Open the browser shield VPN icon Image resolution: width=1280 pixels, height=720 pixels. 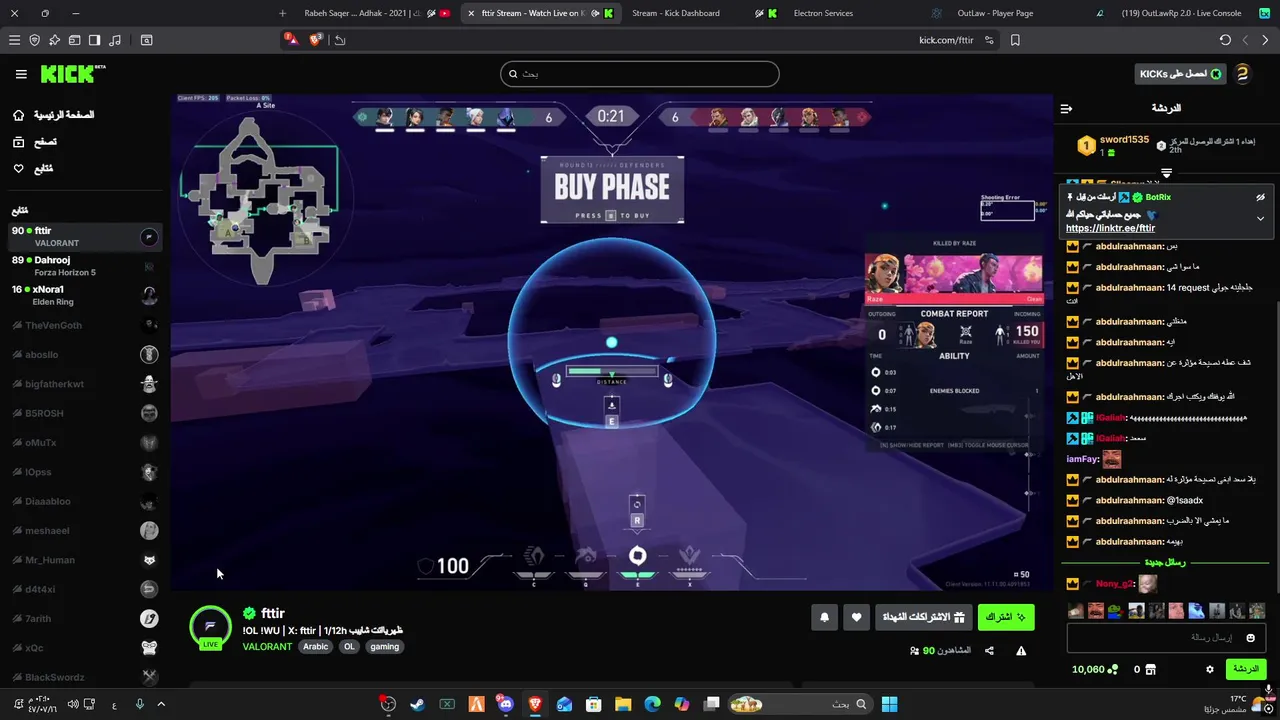click(x=34, y=40)
